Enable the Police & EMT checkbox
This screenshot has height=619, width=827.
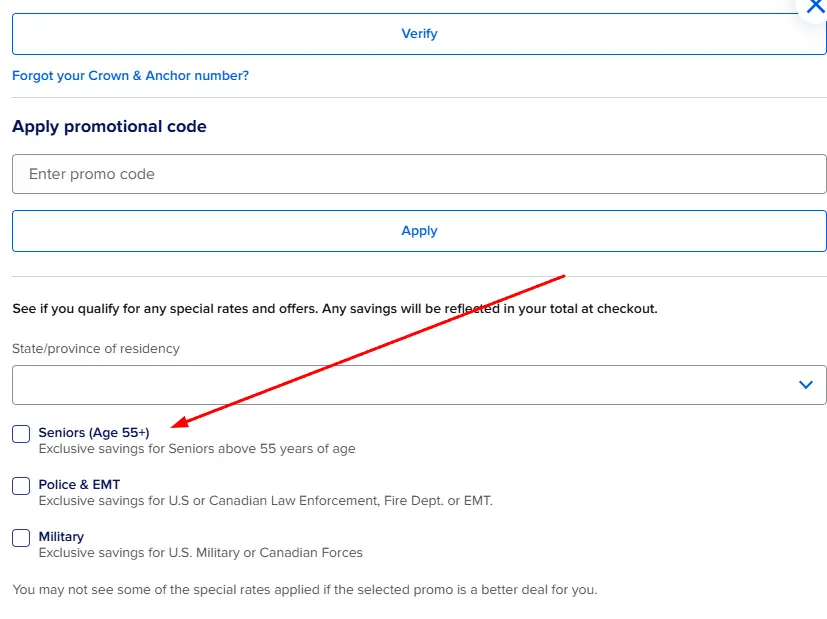21,486
